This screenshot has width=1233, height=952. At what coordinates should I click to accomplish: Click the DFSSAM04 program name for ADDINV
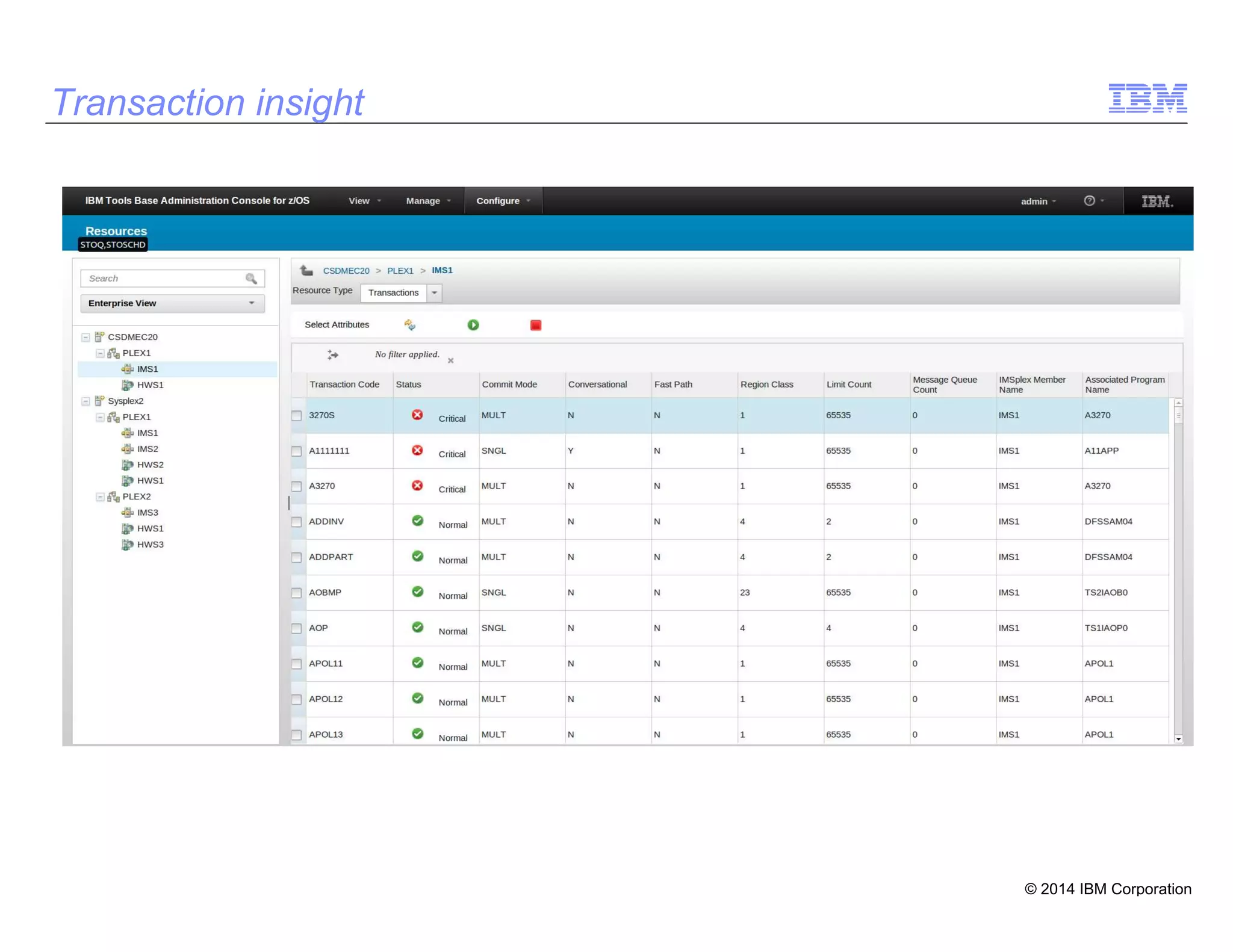[x=1108, y=521]
